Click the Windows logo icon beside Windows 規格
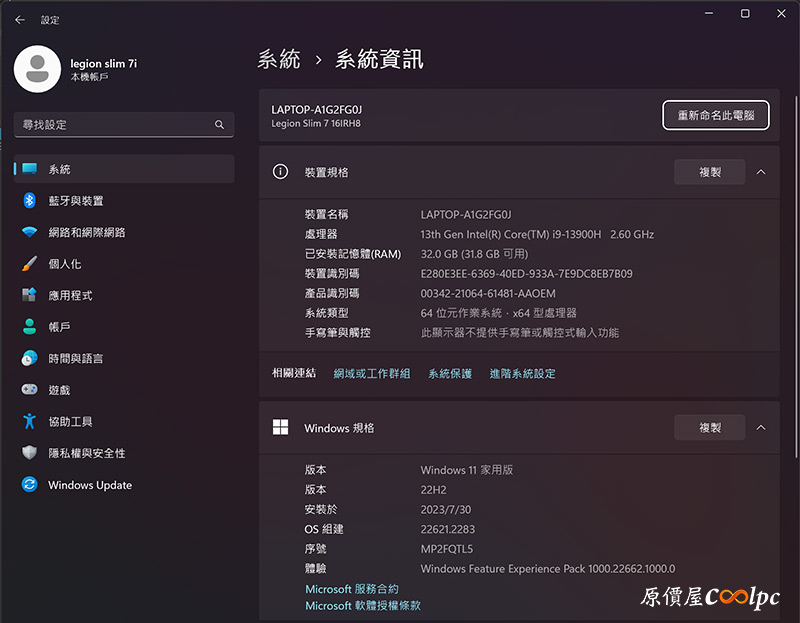 coord(280,428)
